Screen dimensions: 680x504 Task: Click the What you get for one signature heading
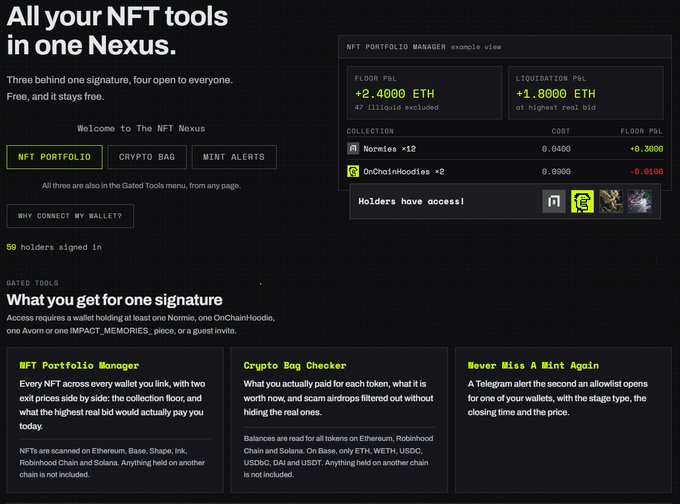pyautogui.click(x=114, y=300)
